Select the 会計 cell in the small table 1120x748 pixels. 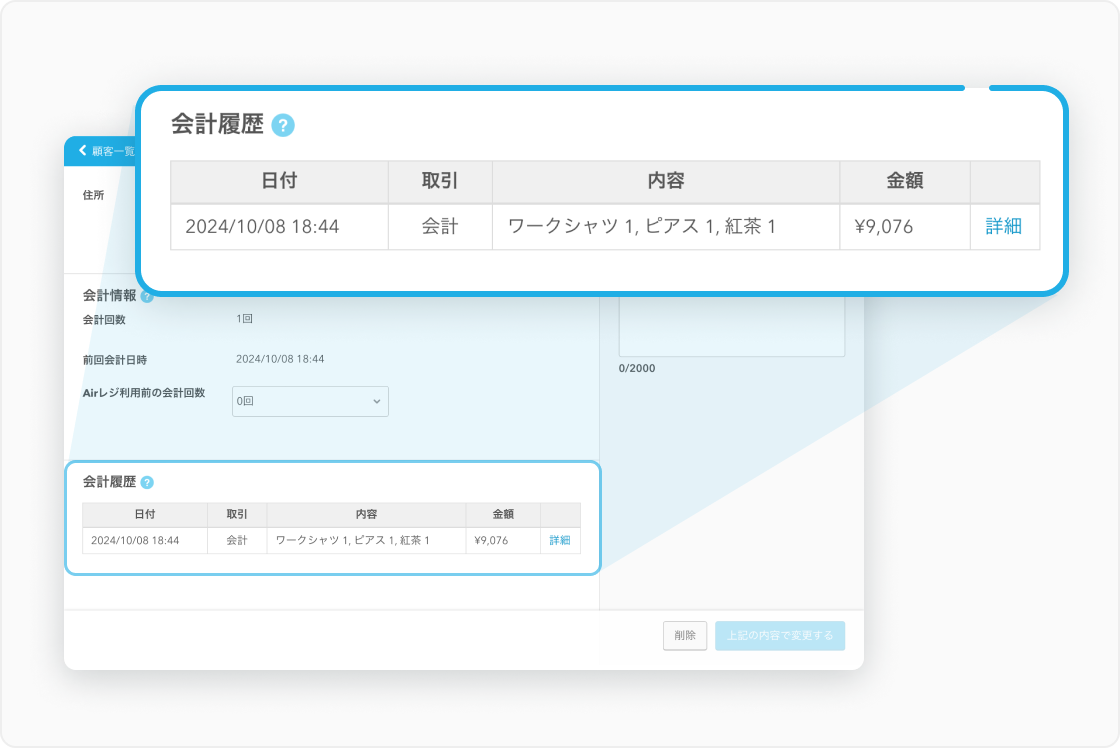coord(237,541)
